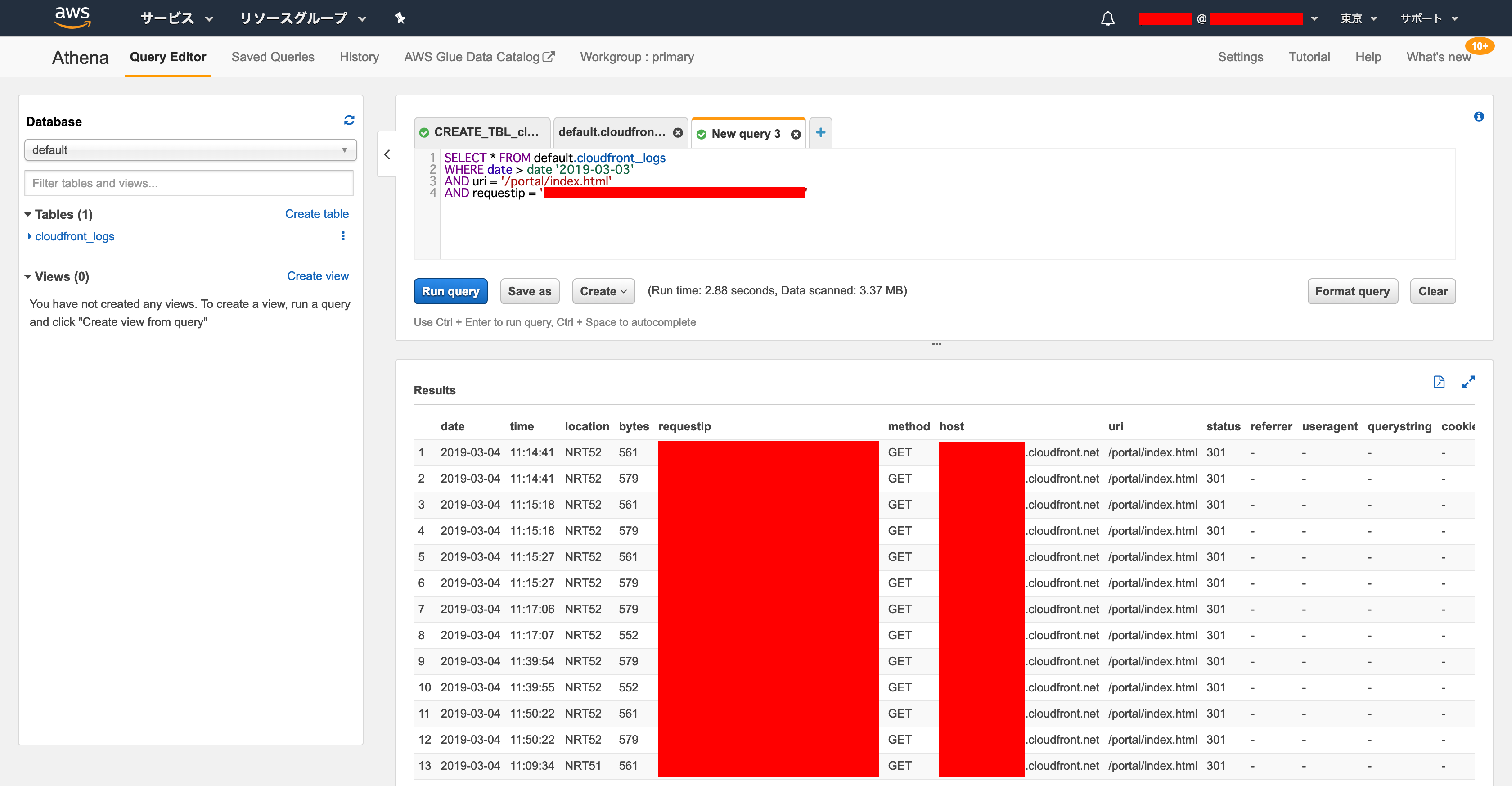The width and height of the screenshot is (1512, 786).
Task: Expand results to full screen icon
Action: point(1468,382)
